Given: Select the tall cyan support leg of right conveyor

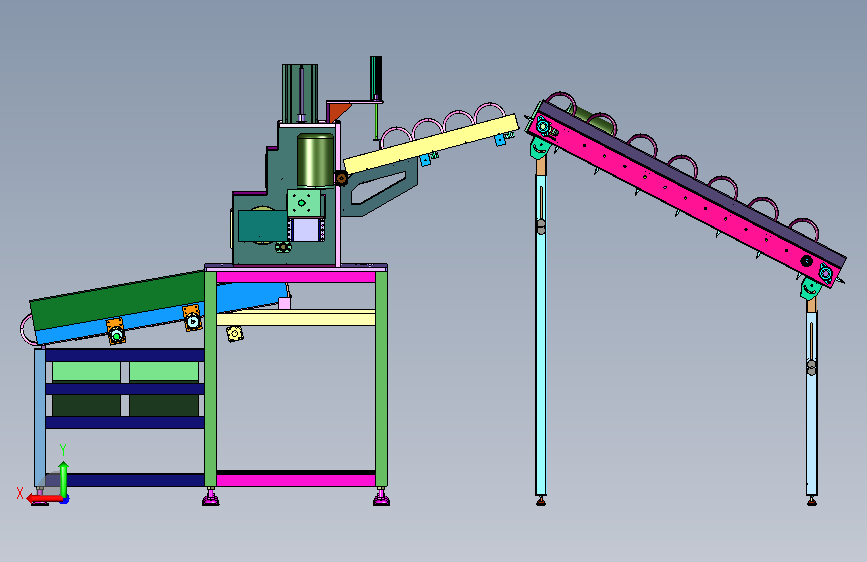Looking at the screenshot, I should click(541, 335).
